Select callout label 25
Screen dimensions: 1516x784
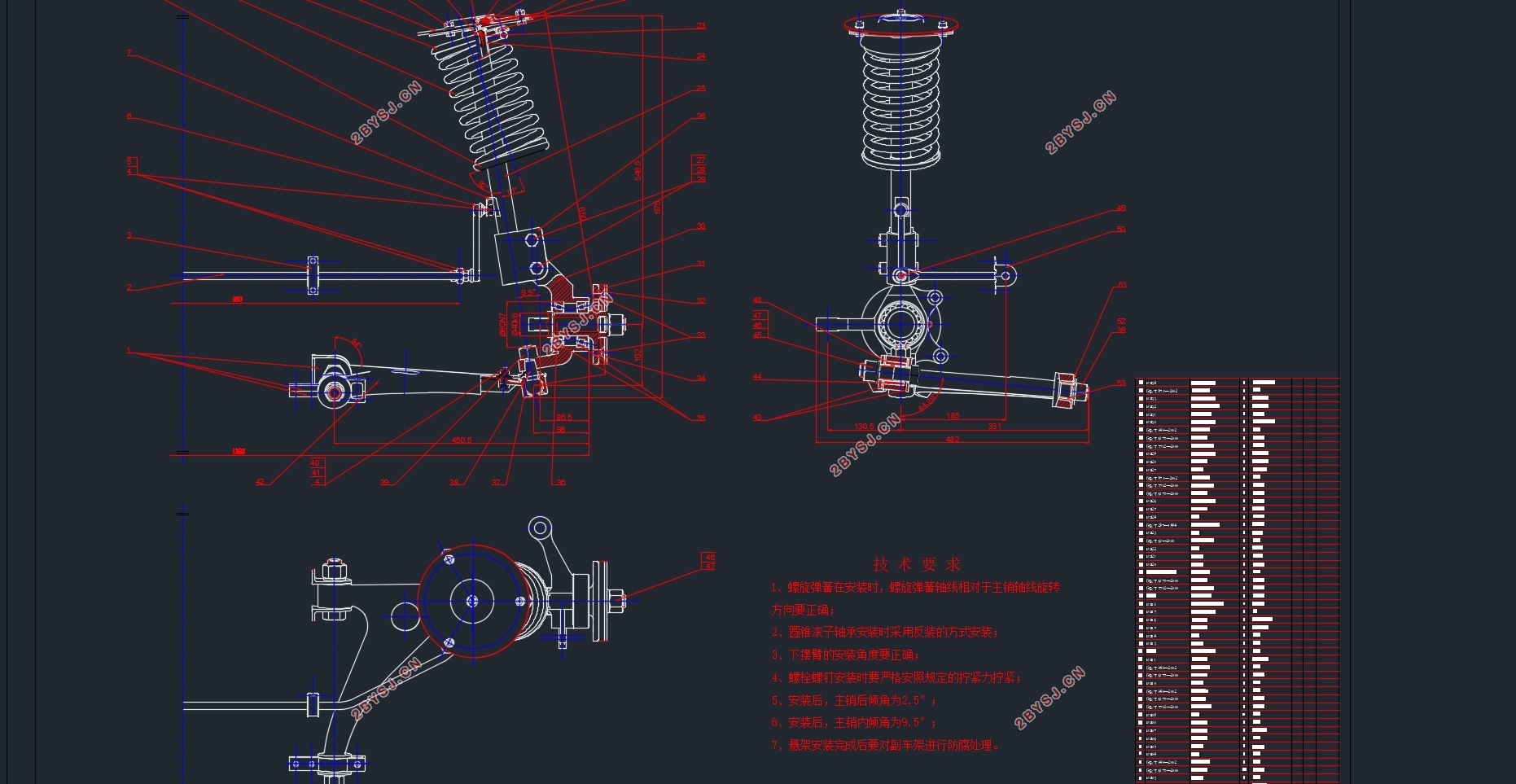click(x=701, y=88)
